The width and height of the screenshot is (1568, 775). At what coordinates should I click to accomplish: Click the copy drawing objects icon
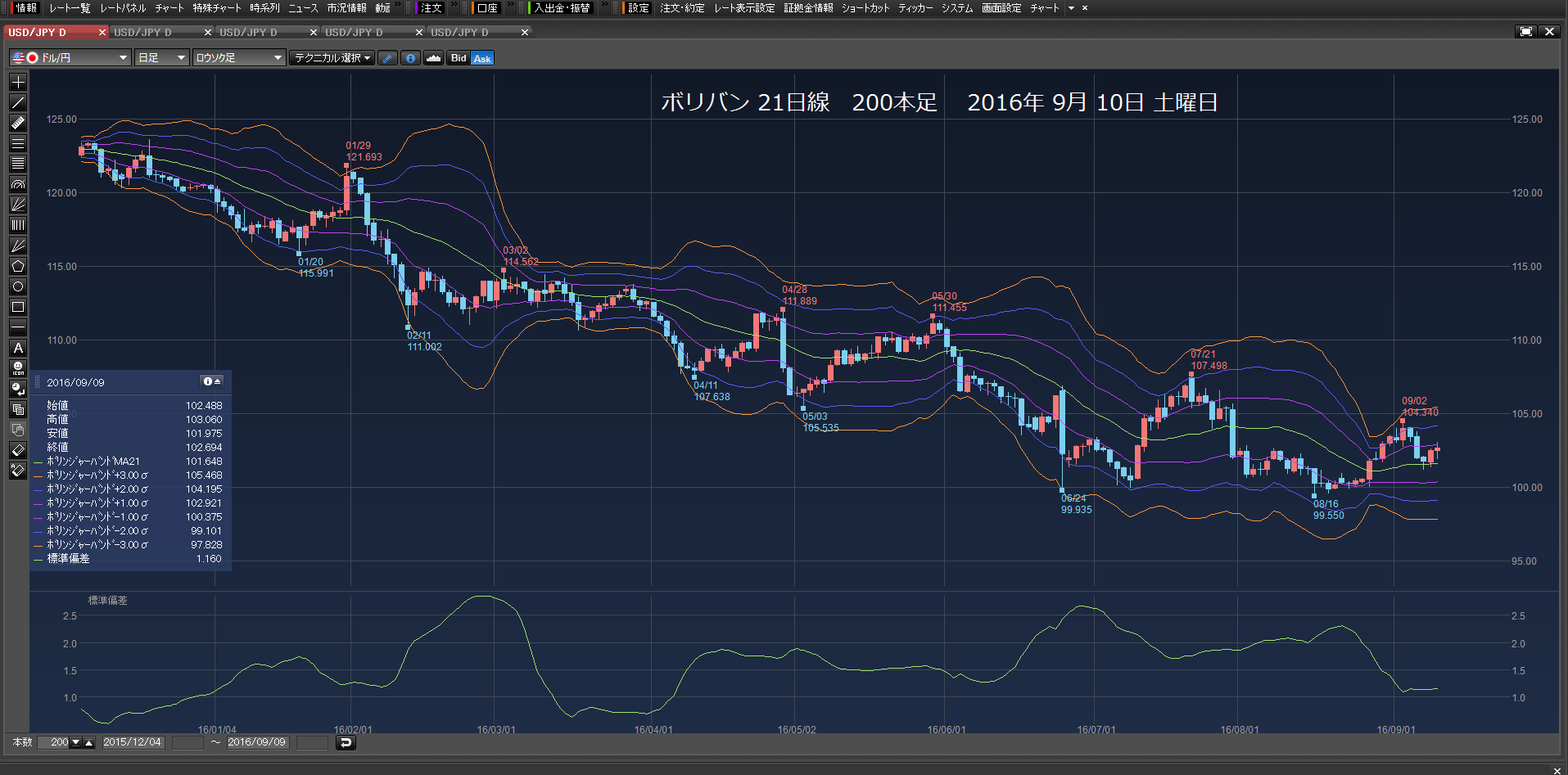(x=18, y=409)
